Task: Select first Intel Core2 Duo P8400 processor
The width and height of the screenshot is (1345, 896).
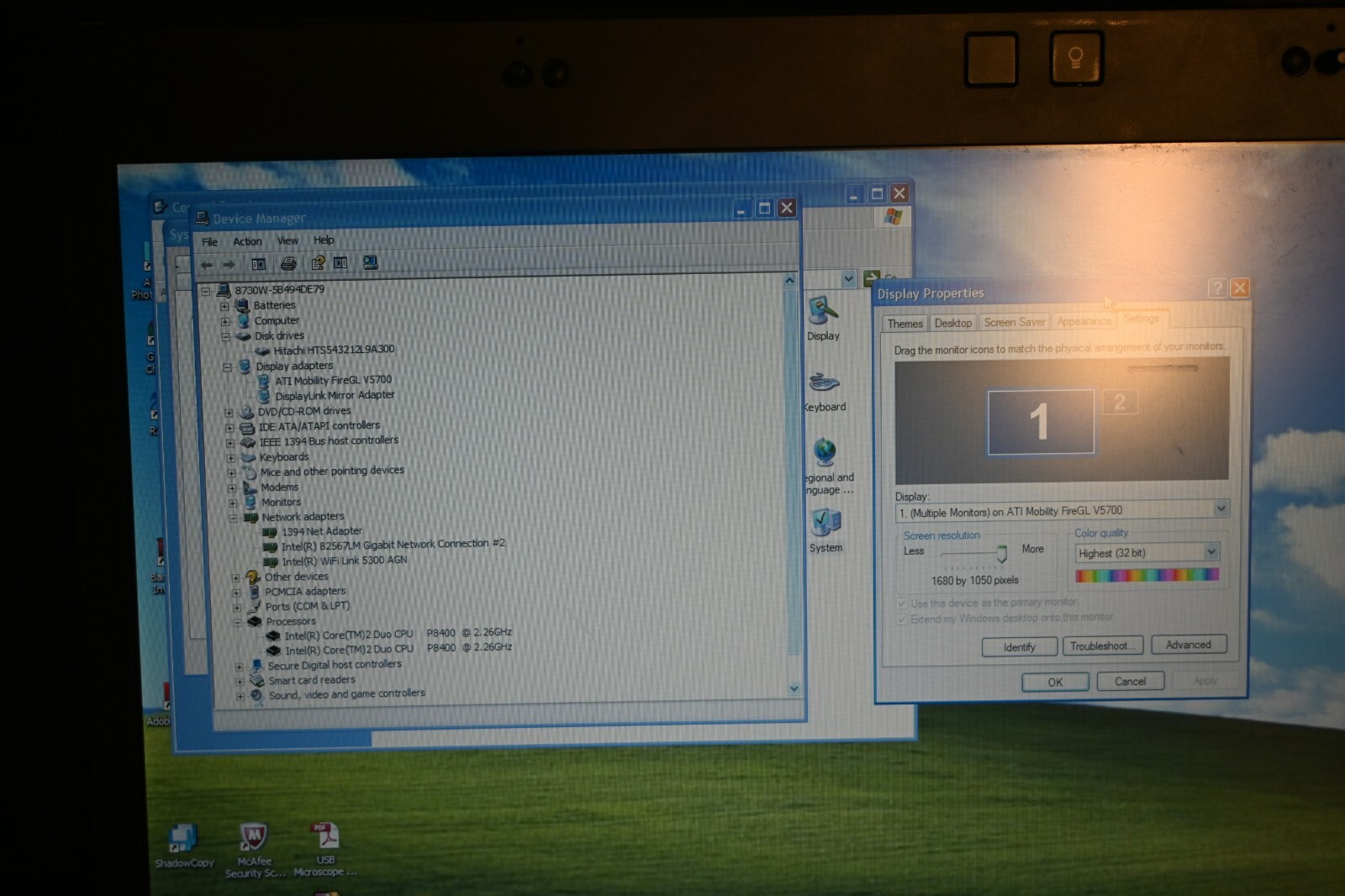Action: [398, 634]
